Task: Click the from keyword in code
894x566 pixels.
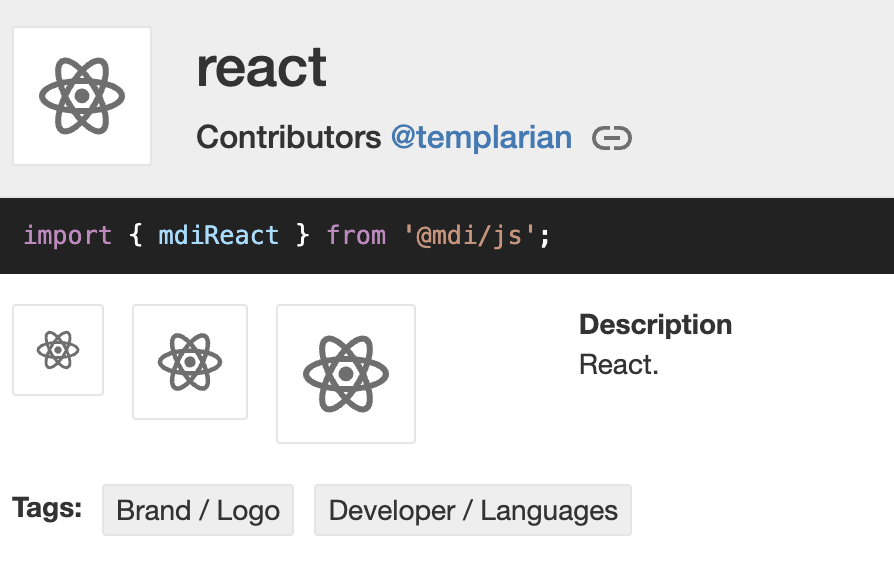Action: tap(356, 235)
